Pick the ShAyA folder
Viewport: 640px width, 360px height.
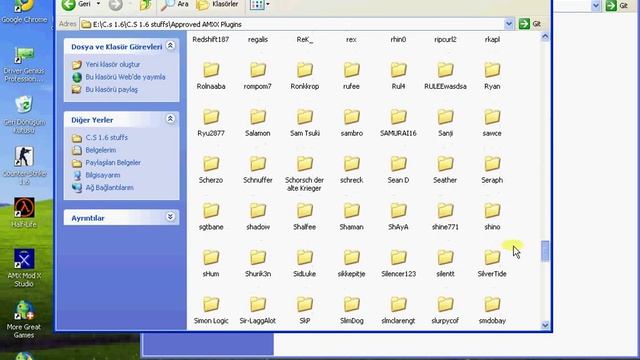click(398, 216)
